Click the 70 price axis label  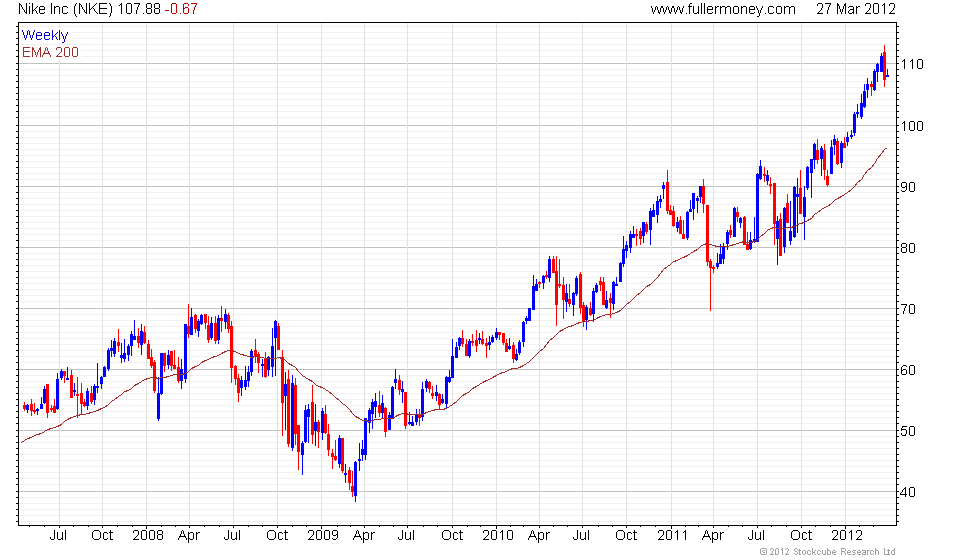click(908, 309)
